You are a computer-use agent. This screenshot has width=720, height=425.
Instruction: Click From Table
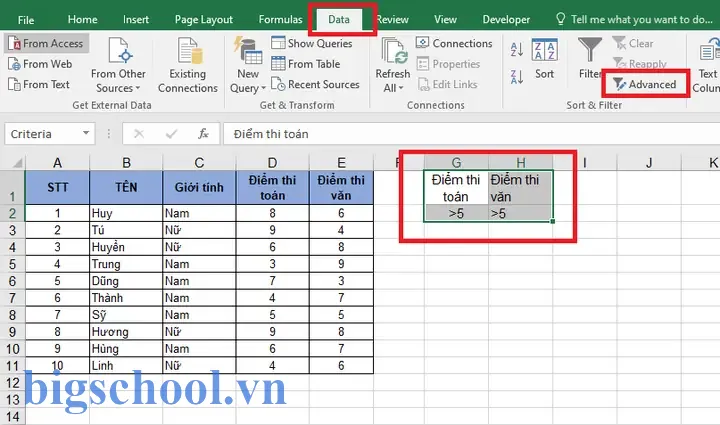click(306, 64)
